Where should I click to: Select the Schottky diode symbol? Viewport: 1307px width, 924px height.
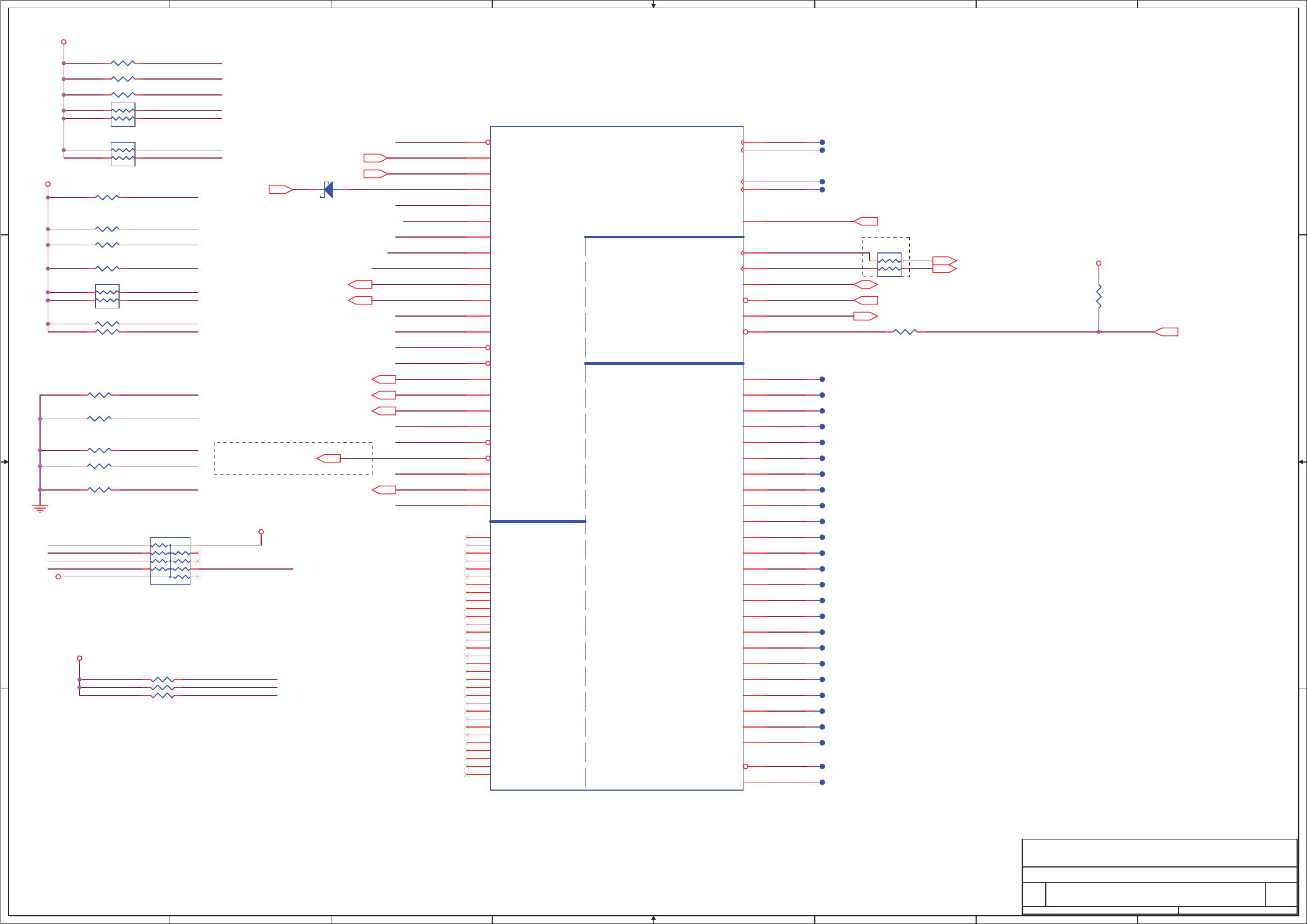(x=328, y=190)
